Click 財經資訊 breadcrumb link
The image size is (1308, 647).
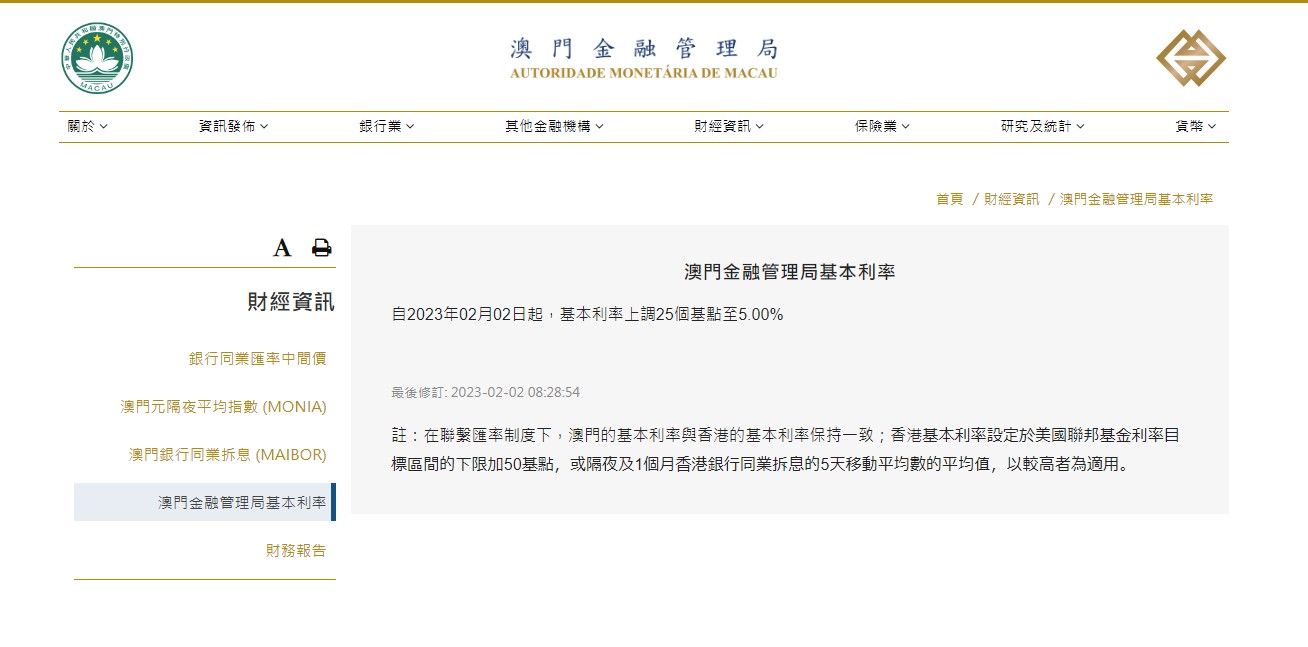1011,199
